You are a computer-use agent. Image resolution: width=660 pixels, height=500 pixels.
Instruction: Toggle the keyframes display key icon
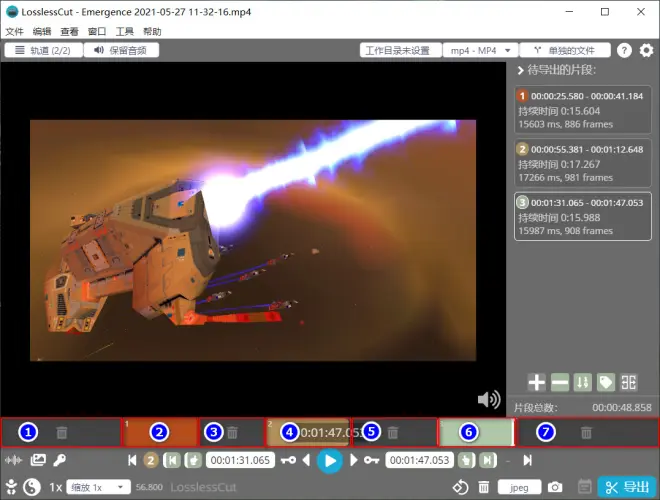click(59, 460)
